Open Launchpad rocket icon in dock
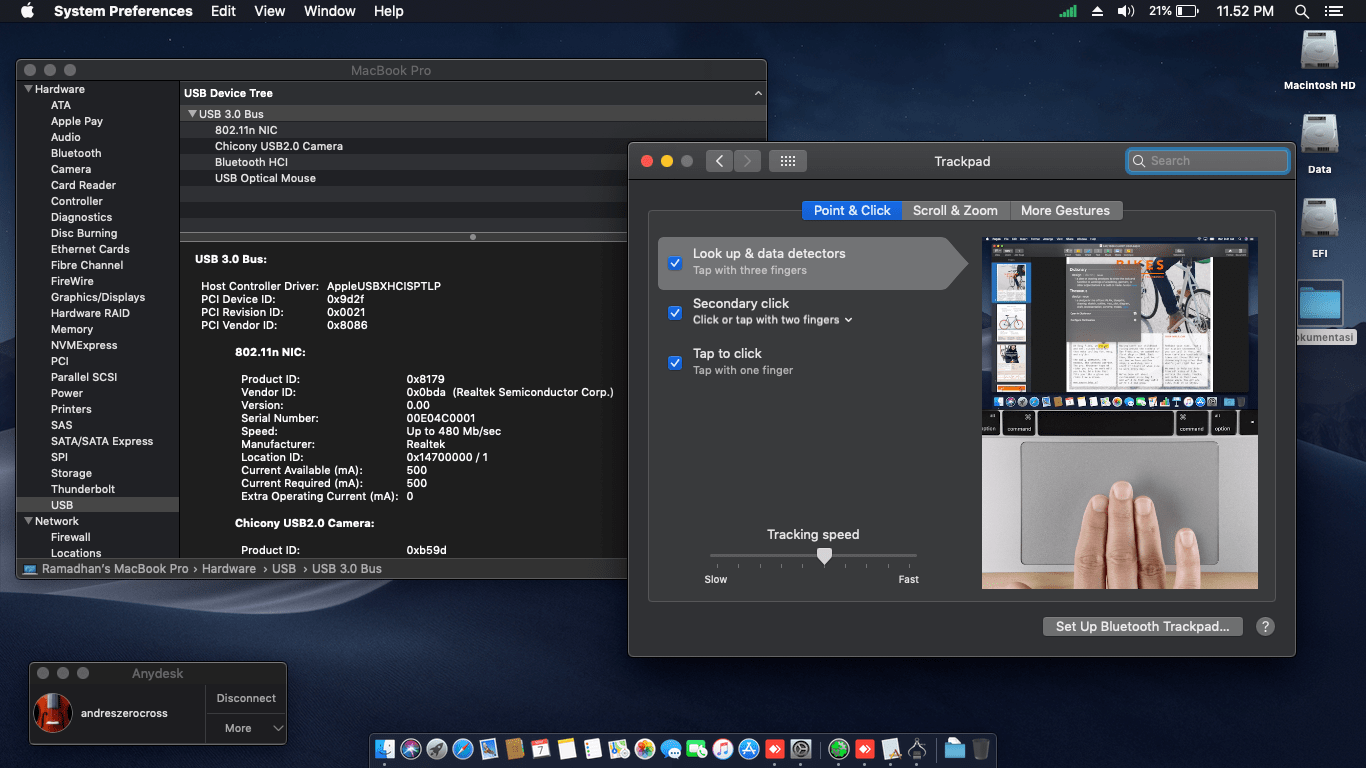 coord(437,748)
